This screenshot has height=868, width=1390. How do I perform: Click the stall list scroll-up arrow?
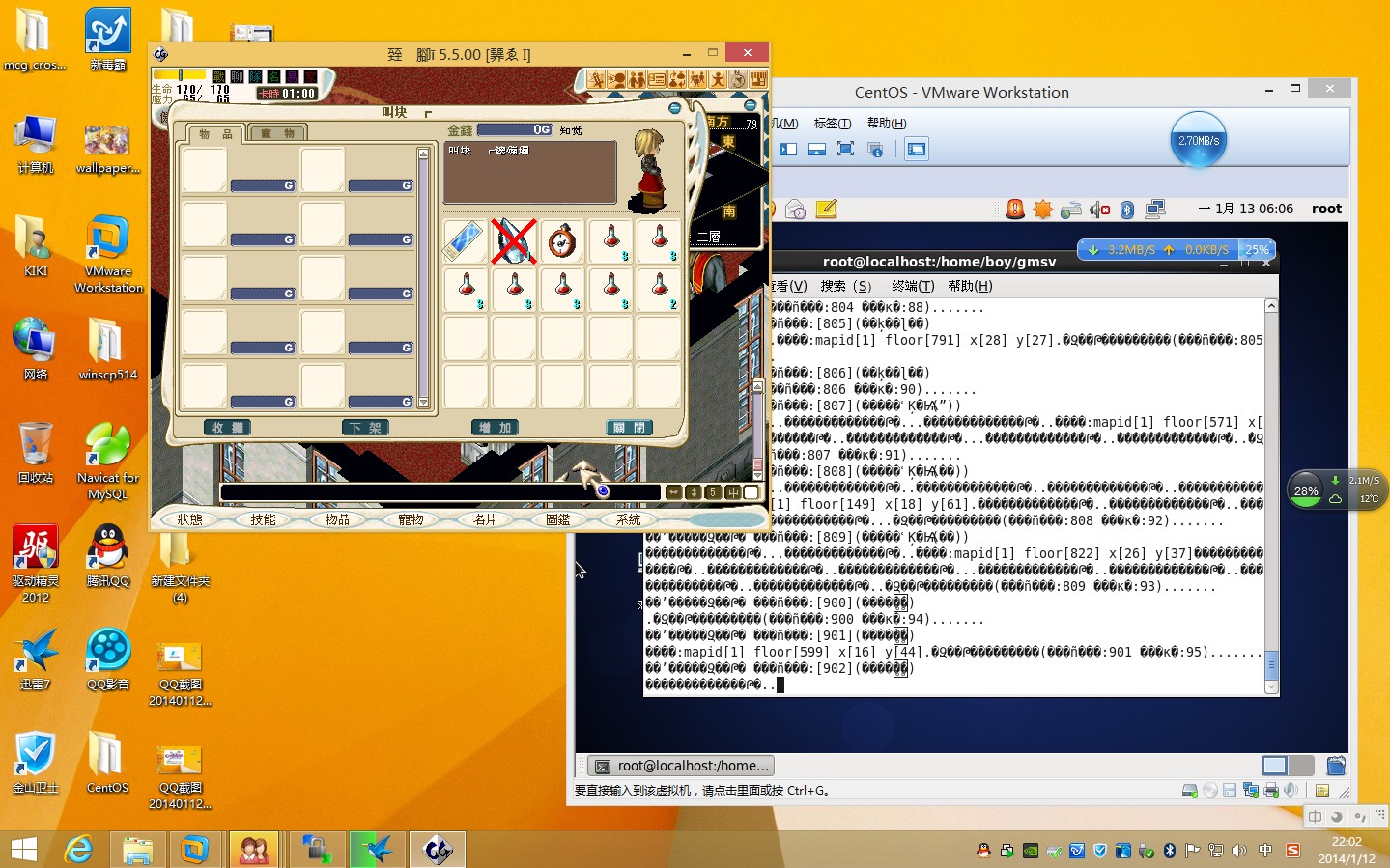(423, 154)
